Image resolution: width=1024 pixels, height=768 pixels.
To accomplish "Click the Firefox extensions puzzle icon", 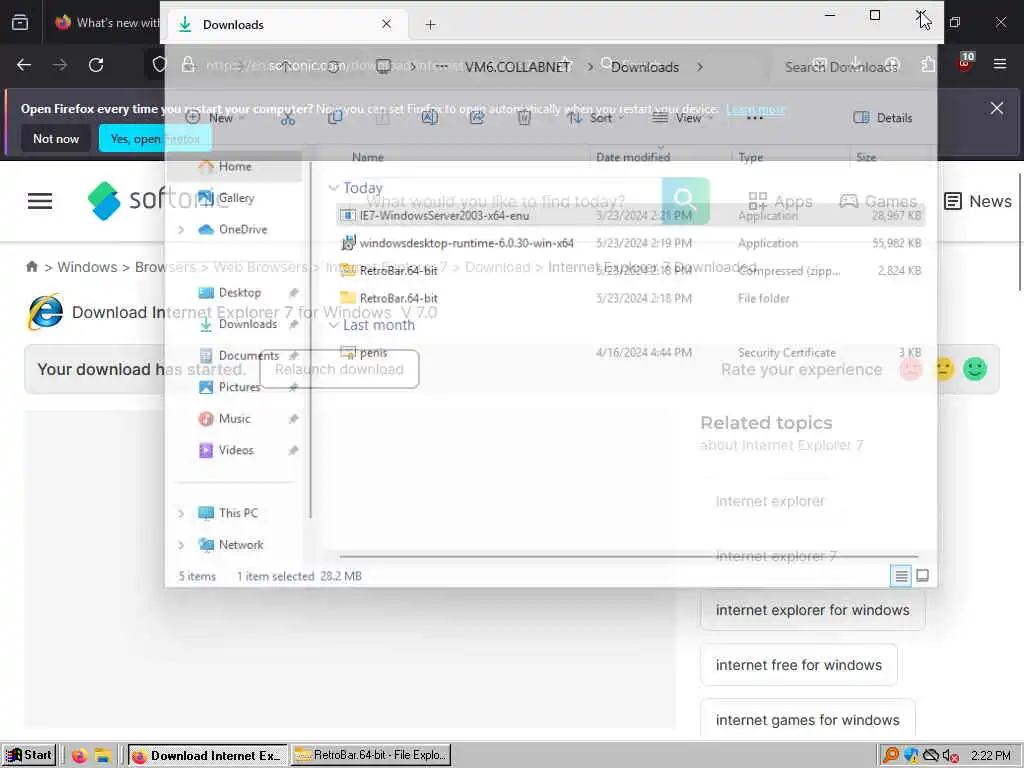I will point(928,64).
